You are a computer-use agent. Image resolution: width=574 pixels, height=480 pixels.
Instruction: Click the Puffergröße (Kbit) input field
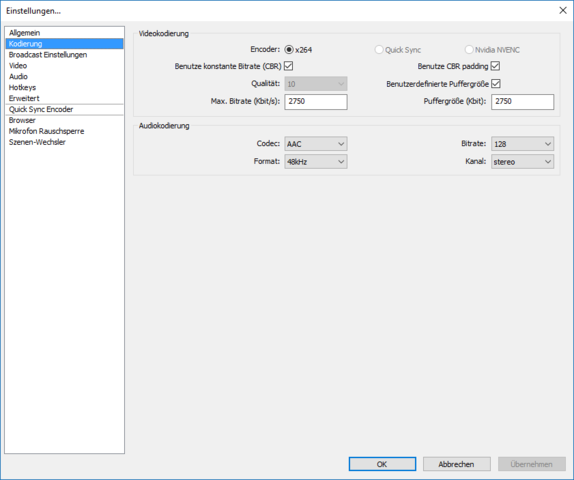pos(522,101)
